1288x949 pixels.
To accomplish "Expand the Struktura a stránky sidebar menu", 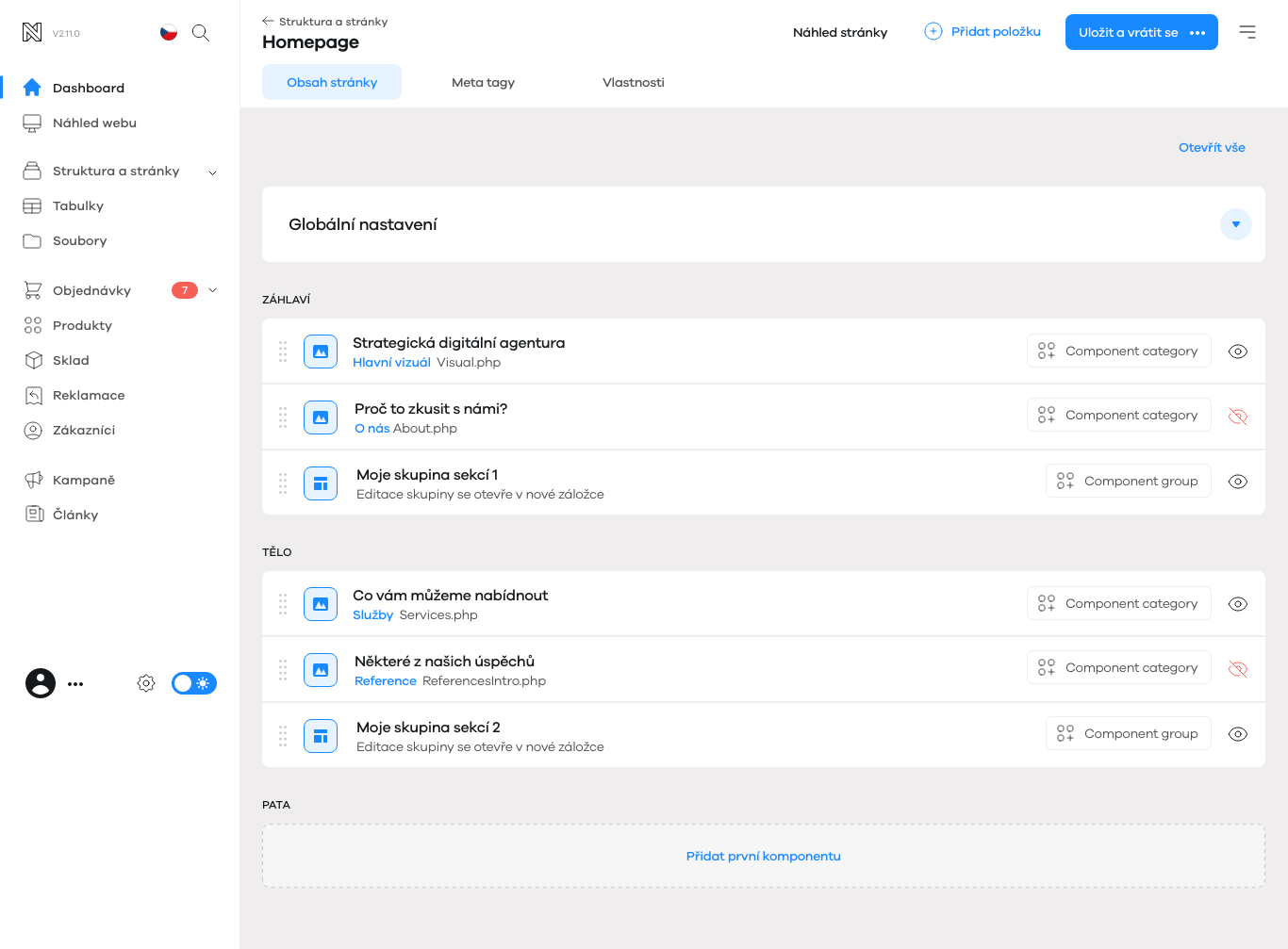I will (213, 172).
